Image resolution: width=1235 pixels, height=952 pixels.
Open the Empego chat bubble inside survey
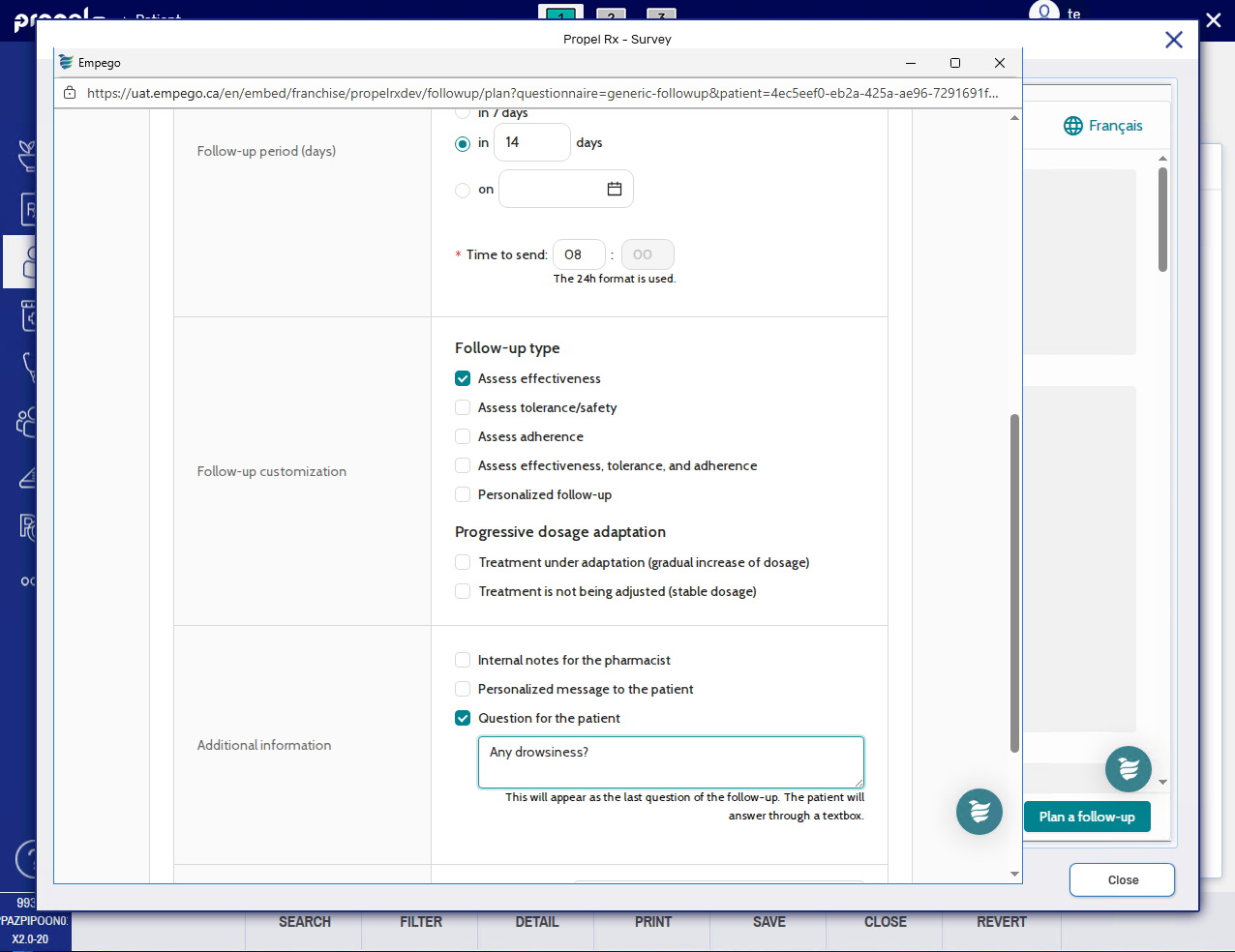[x=979, y=811]
